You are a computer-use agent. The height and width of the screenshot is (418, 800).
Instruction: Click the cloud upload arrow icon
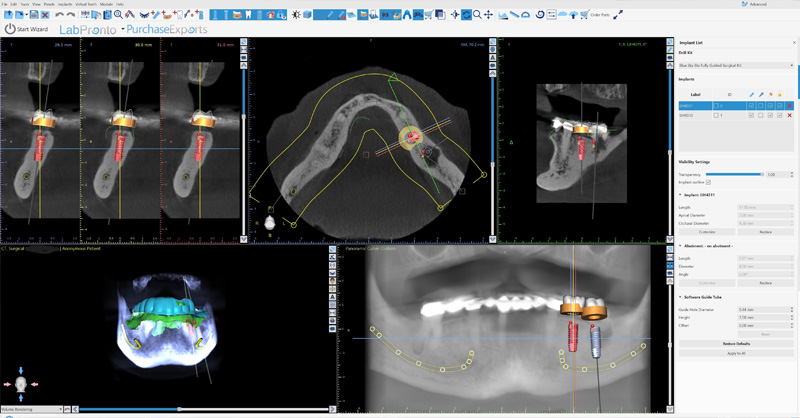[x=573, y=15]
